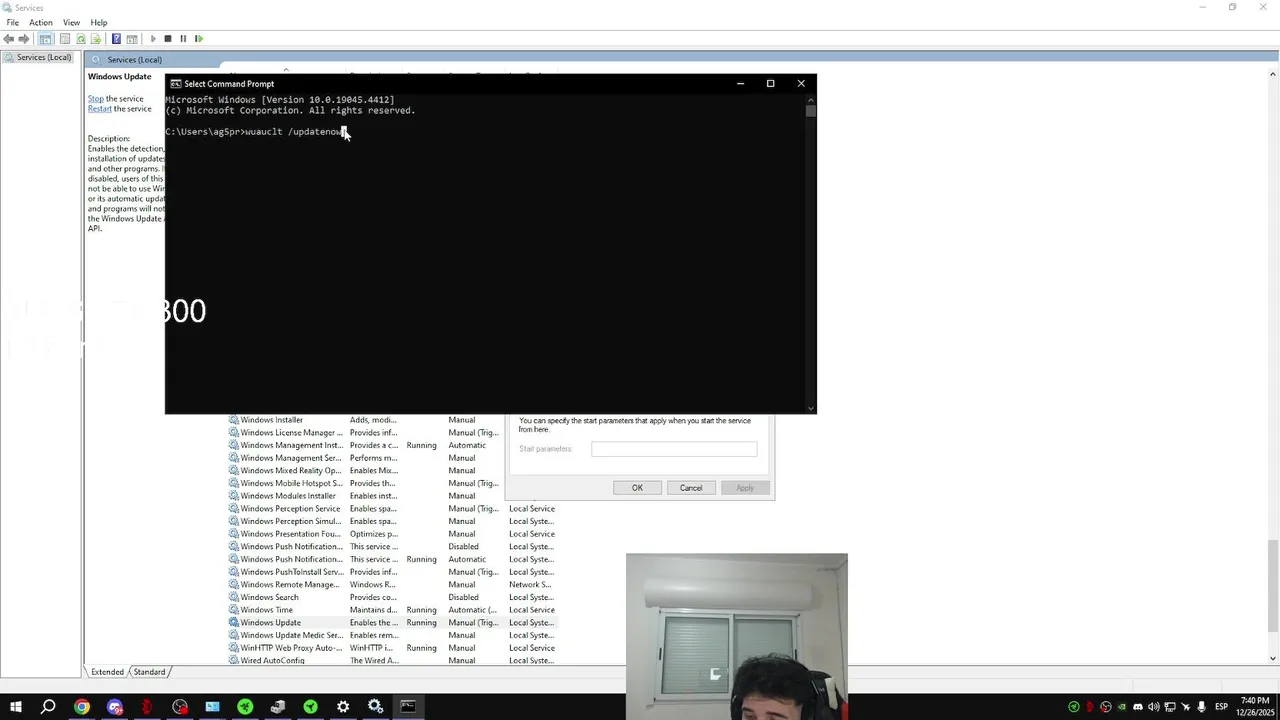The image size is (1280, 720).
Task: Open the Settings gear in taskbar
Action: [343, 707]
